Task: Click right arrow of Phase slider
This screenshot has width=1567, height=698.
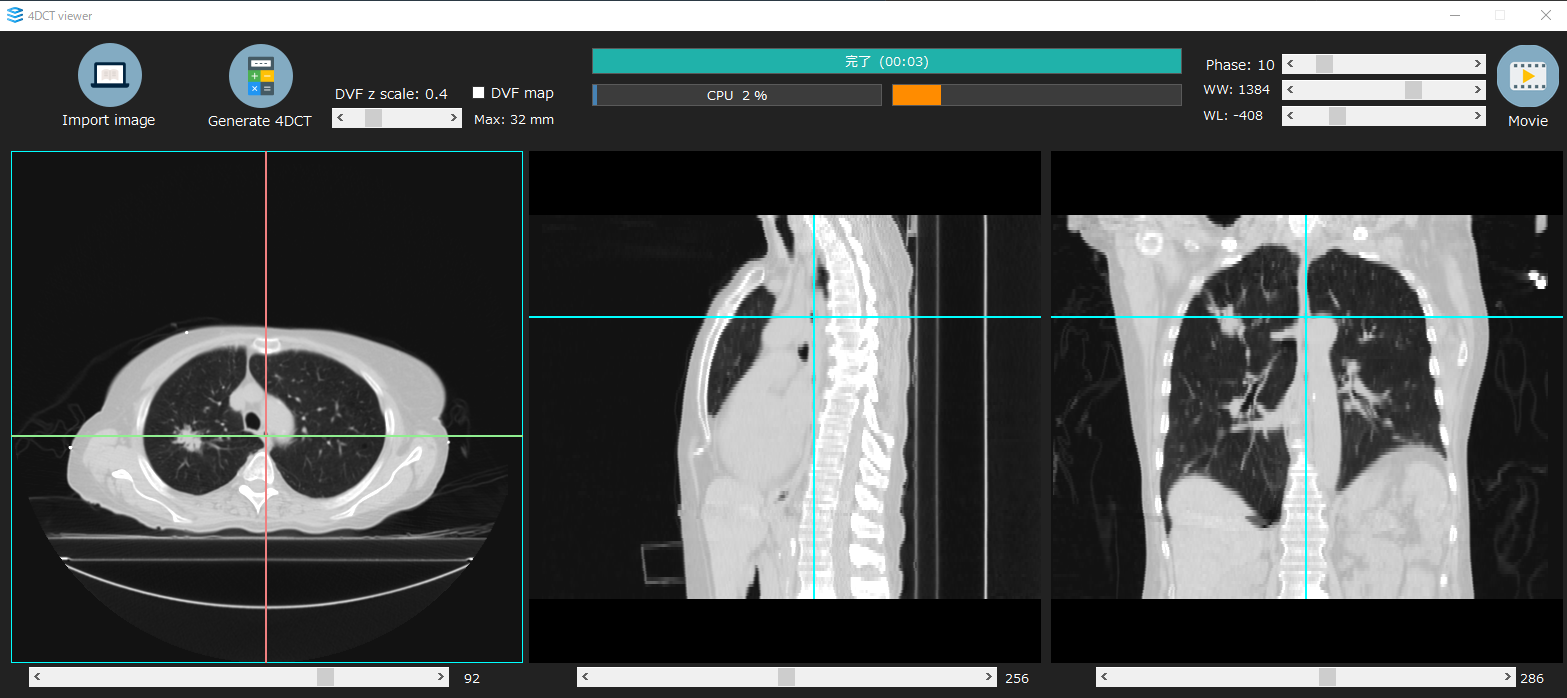Action: (1478, 64)
